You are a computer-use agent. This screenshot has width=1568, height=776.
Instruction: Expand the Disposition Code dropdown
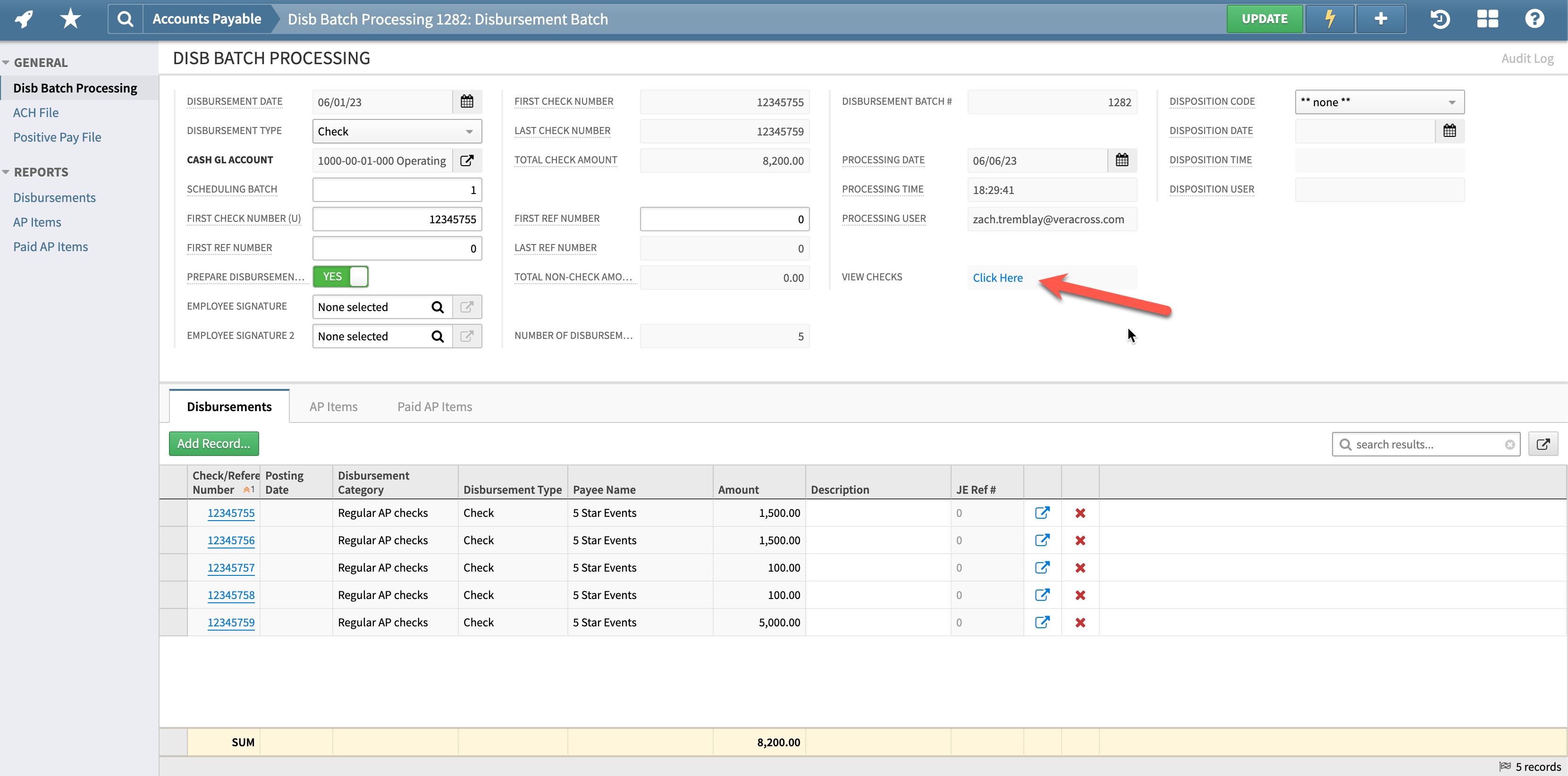click(1379, 102)
